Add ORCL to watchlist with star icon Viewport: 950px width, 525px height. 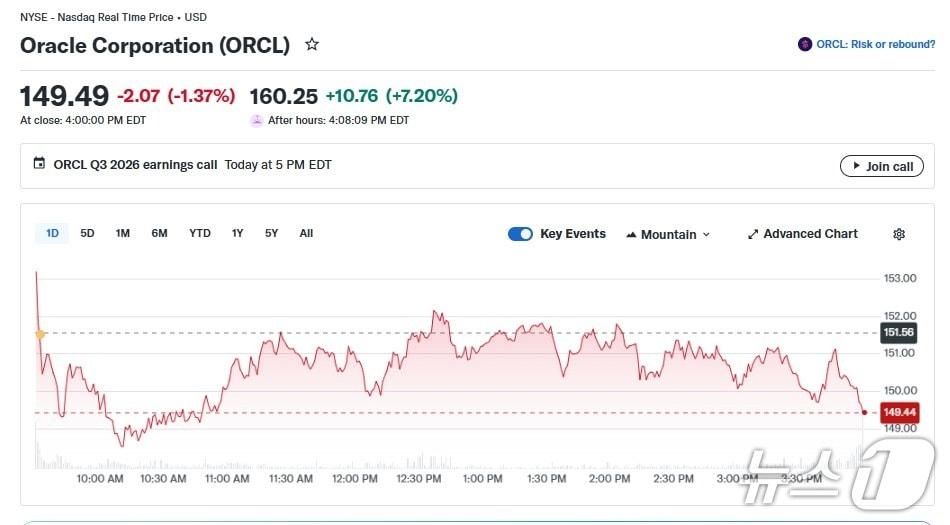312,45
